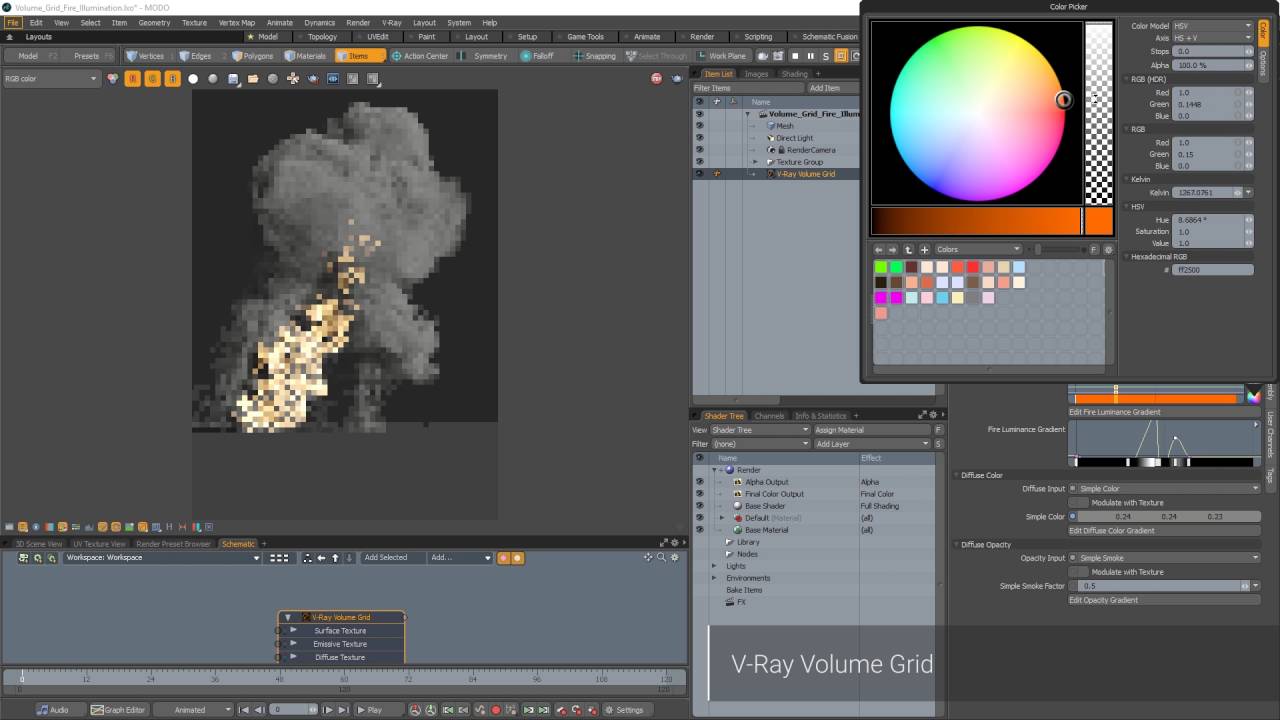This screenshot has width=1280, height=720.
Task: Collapse the V-Ray Volume Grid node
Action: pyautogui.click(x=288, y=617)
